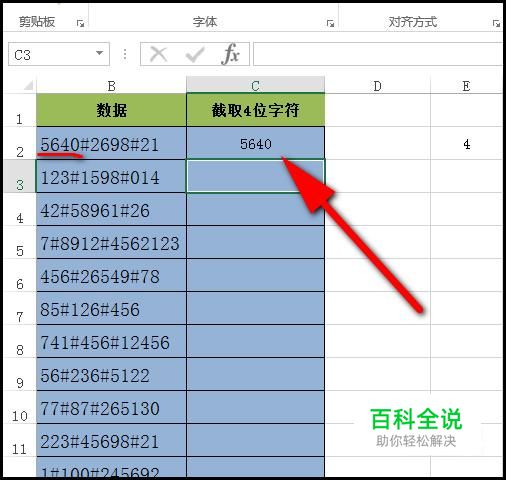Select column D header
This screenshot has width=506, height=480.
pyautogui.click(x=377, y=85)
